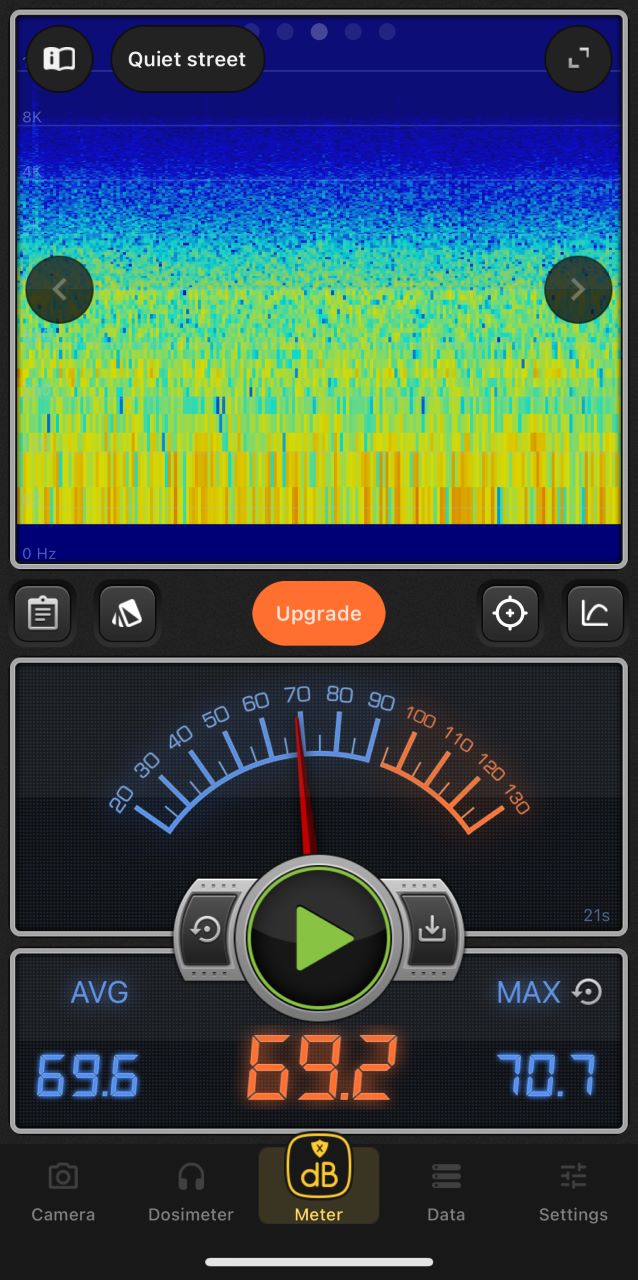
Task: Open the clipboard notes icon
Action: (42, 613)
